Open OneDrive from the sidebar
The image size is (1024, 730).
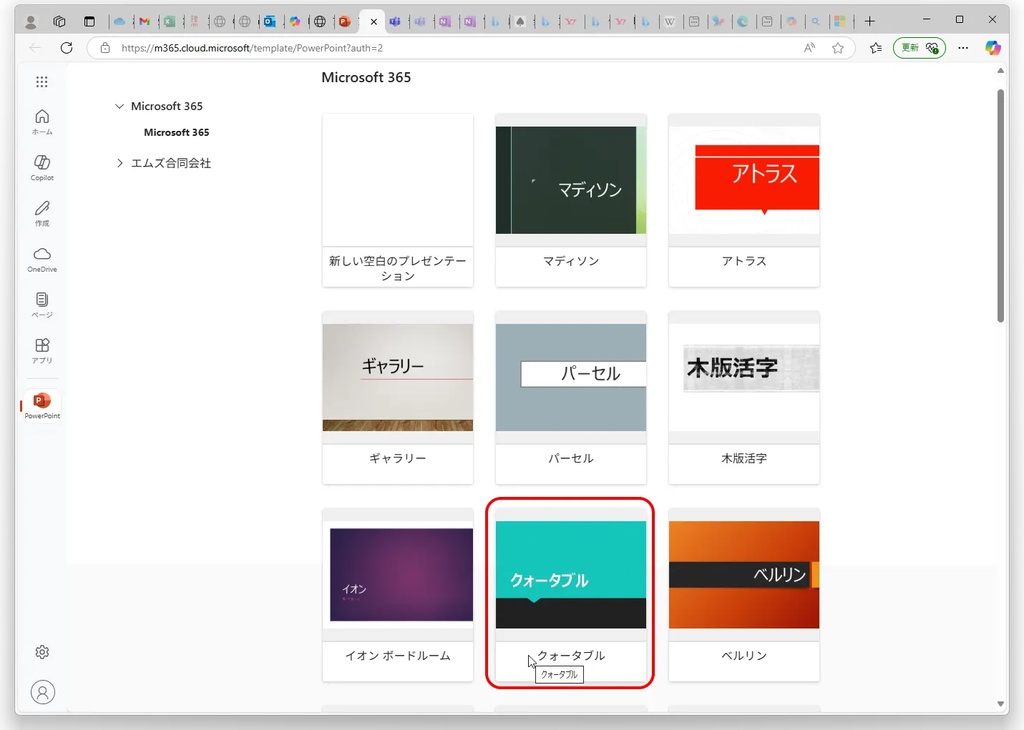tap(42, 259)
